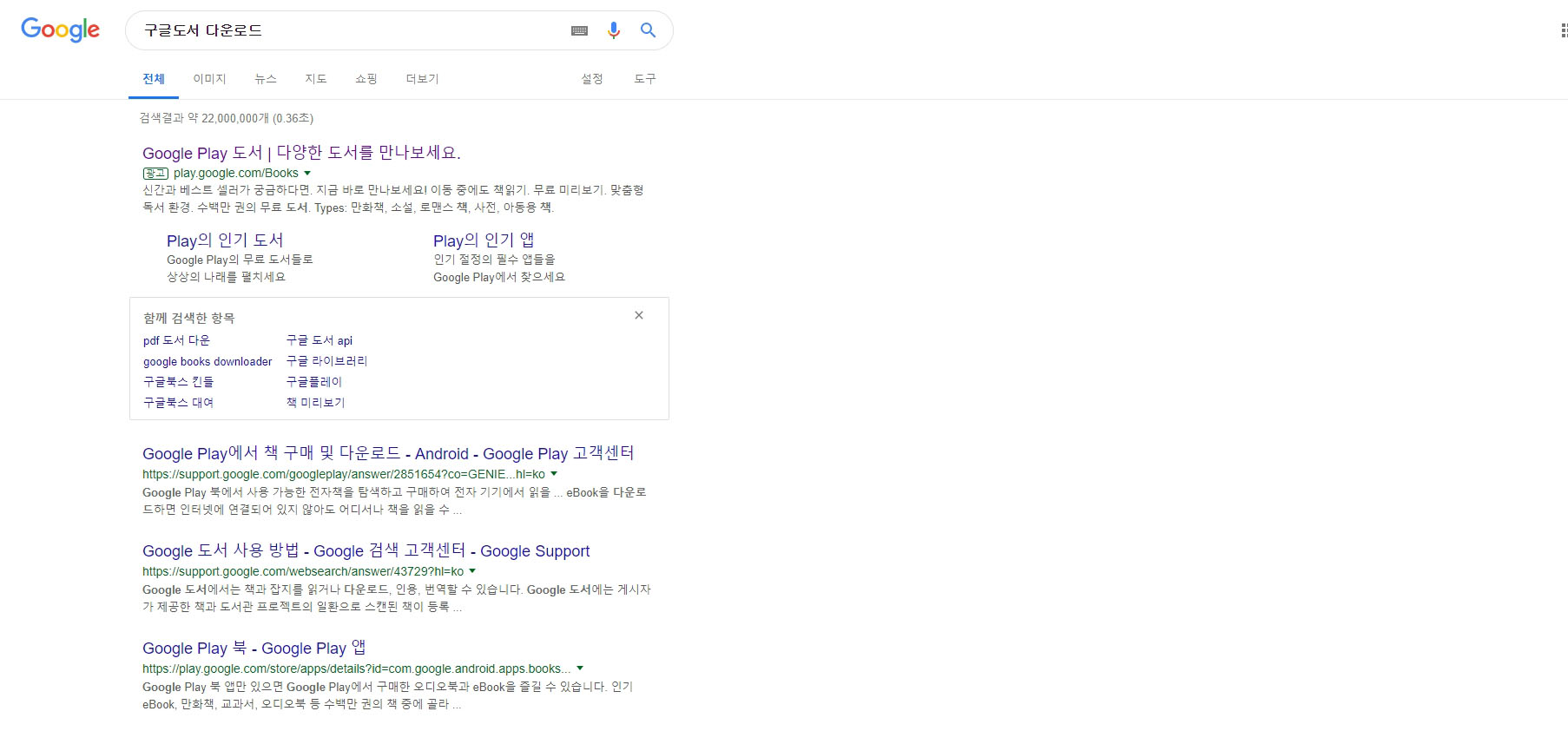1568x731 pixels.
Task: Expand dropdown arrow next to play.google.com/Books
Action: pyautogui.click(x=307, y=173)
